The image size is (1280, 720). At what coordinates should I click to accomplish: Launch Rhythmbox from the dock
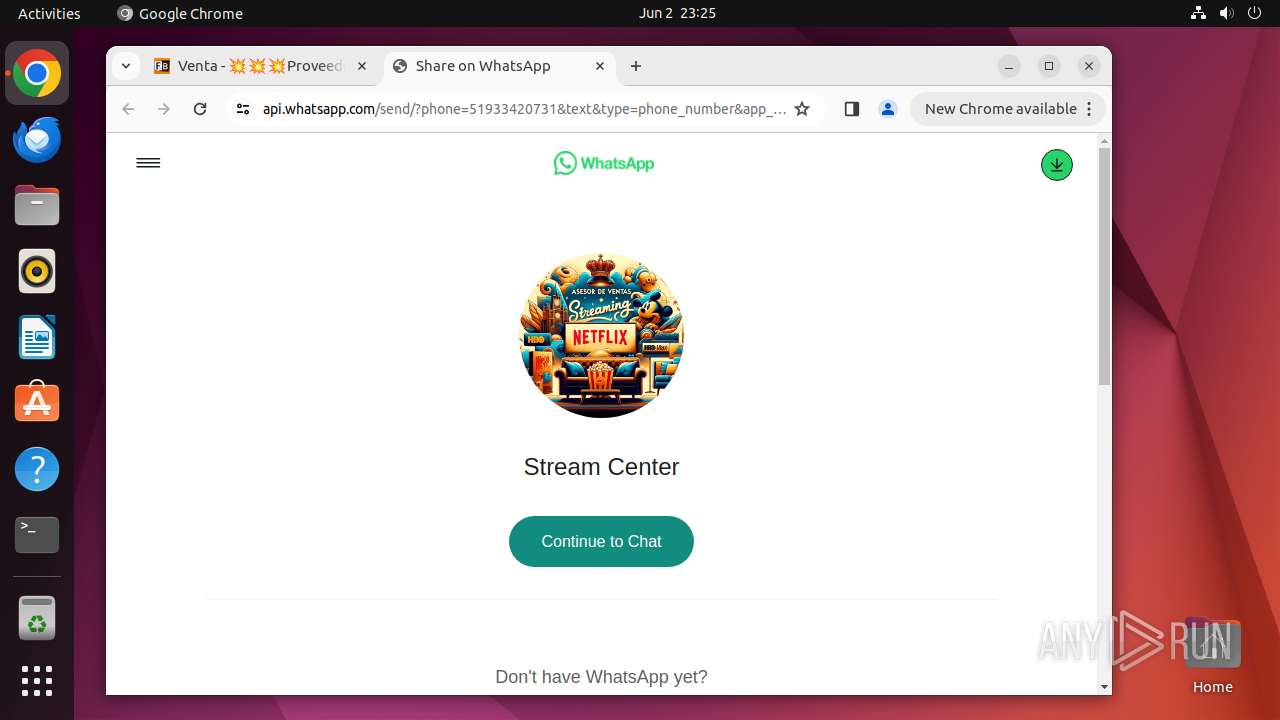tap(37, 271)
